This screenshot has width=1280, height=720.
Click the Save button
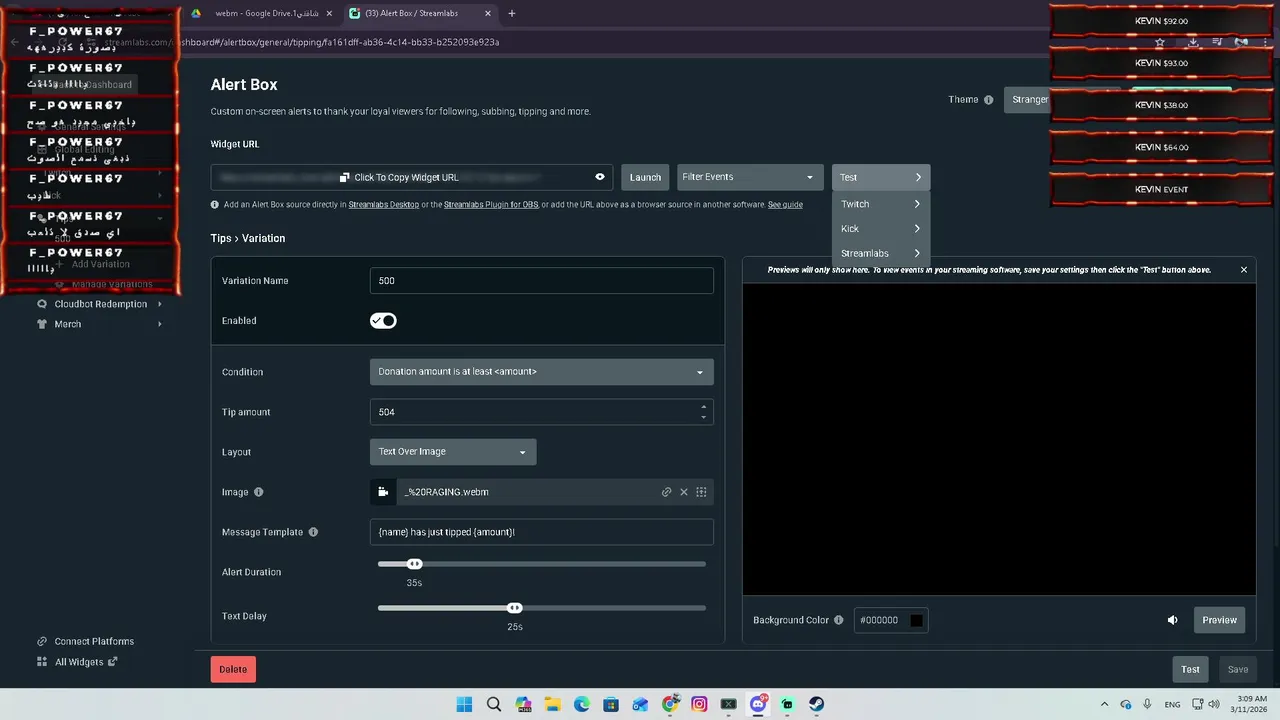(x=1238, y=670)
